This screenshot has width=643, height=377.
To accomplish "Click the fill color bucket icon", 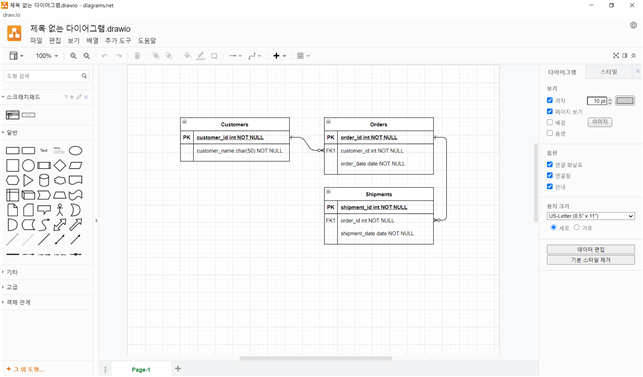I will click(187, 56).
